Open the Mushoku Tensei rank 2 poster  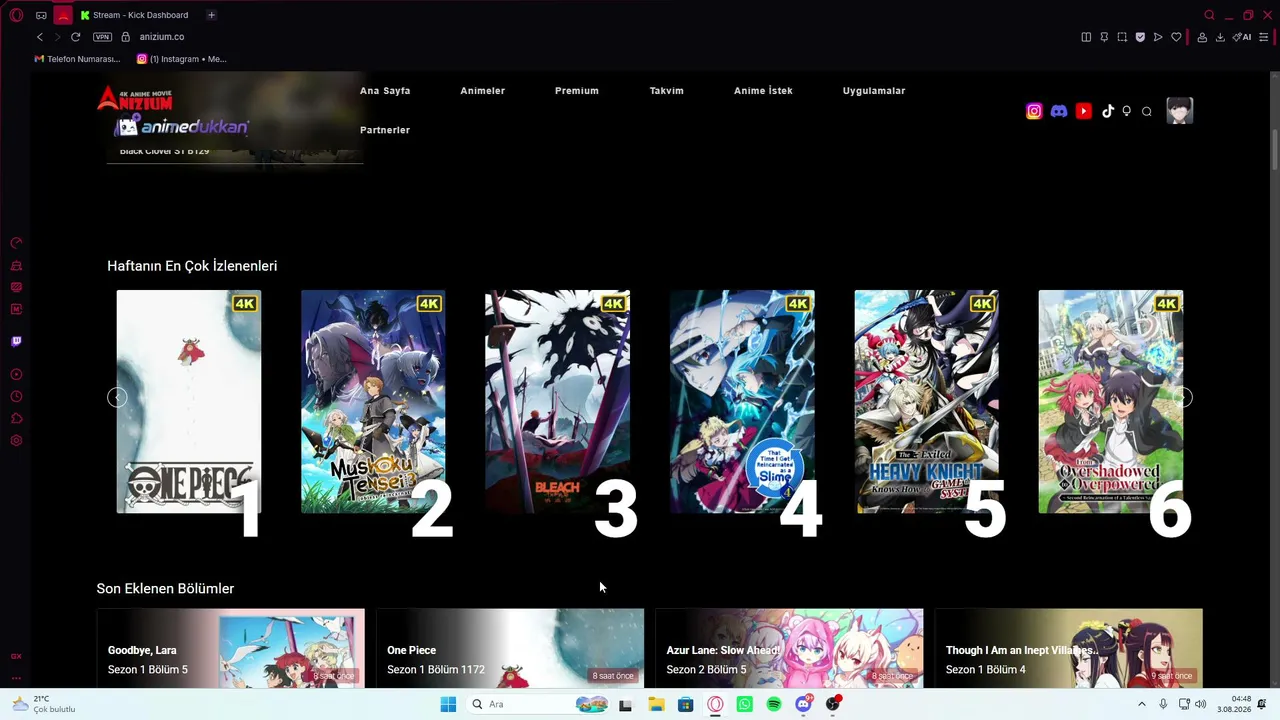(373, 402)
